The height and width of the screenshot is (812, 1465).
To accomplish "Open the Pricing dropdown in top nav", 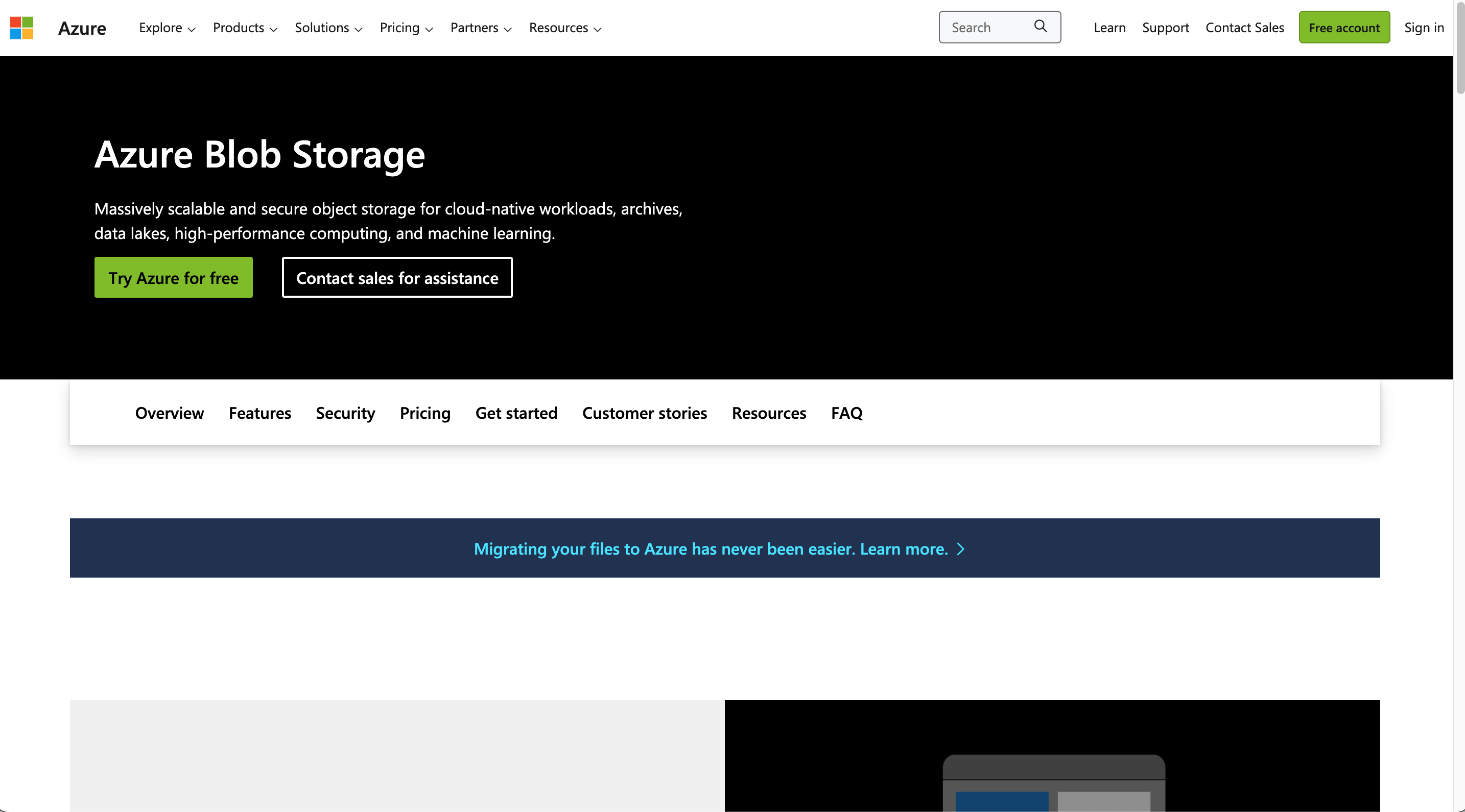I will pos(406,28).
